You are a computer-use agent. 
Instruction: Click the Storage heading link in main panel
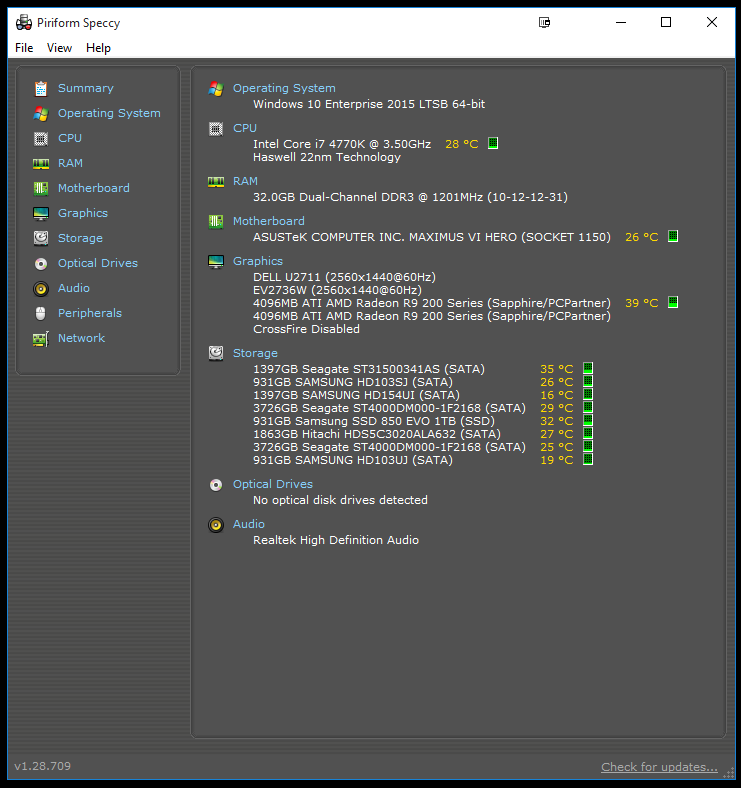tap(255, 353)
